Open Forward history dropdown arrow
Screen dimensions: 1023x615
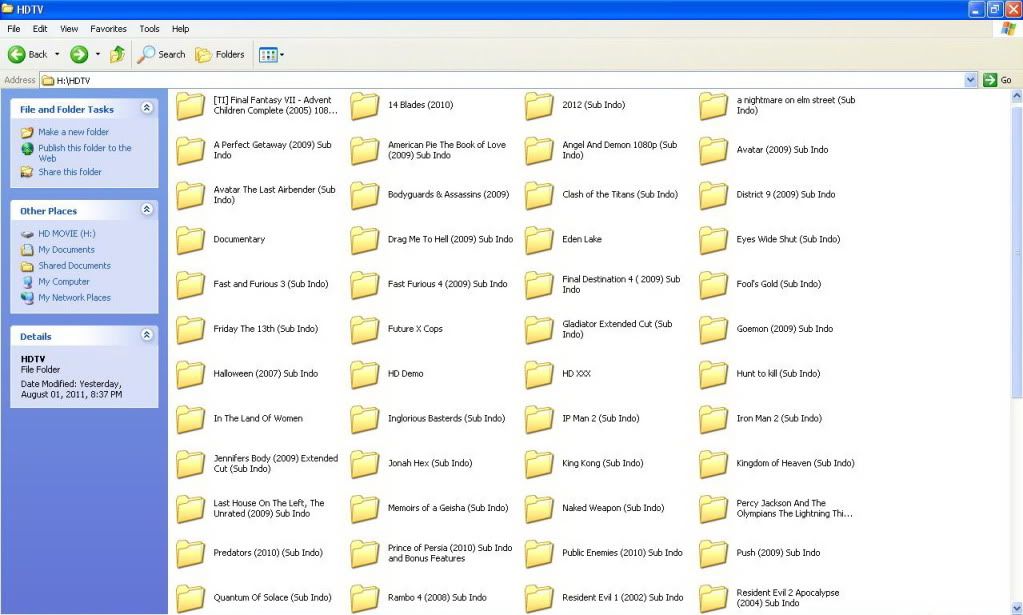click(x=98, y=55)
